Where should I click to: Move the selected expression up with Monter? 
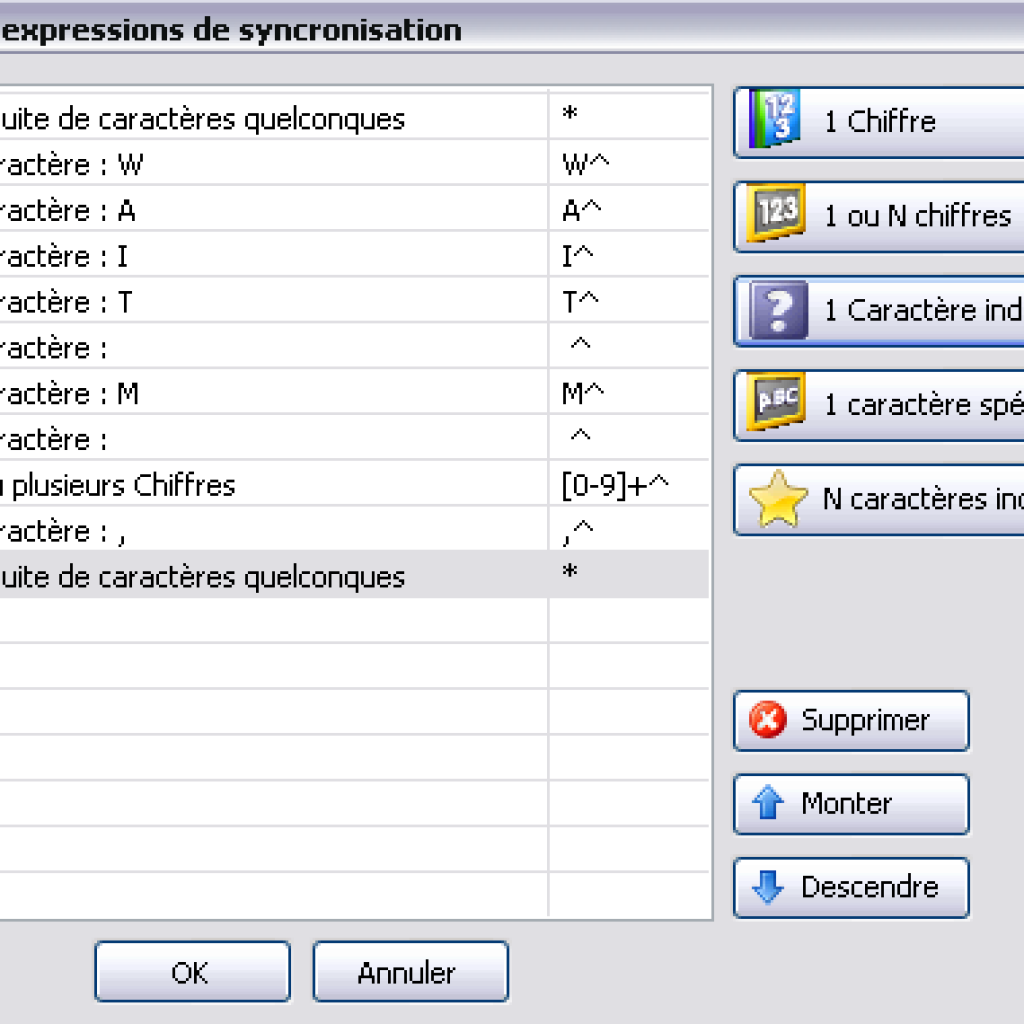(x=850, y=803)
